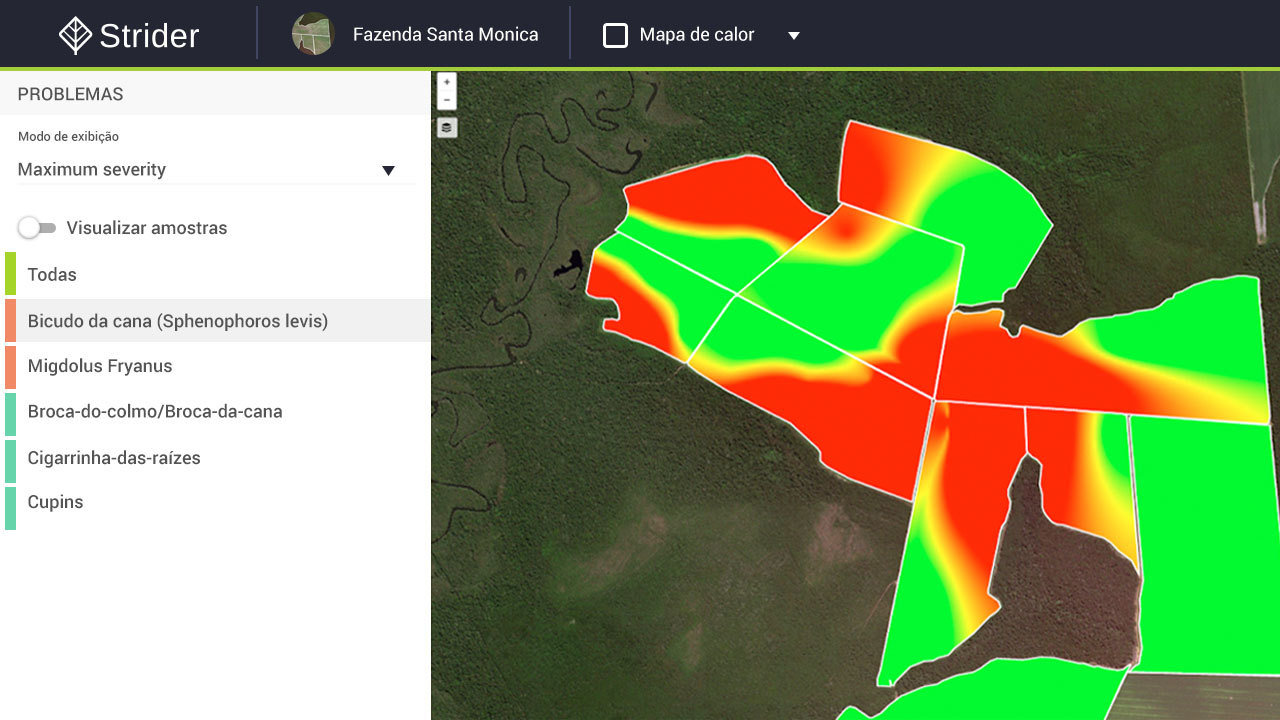Click the Strider leaf logo icon
Image resolution: width=1280 pixels, height=720 pixels.
(75, 35)
